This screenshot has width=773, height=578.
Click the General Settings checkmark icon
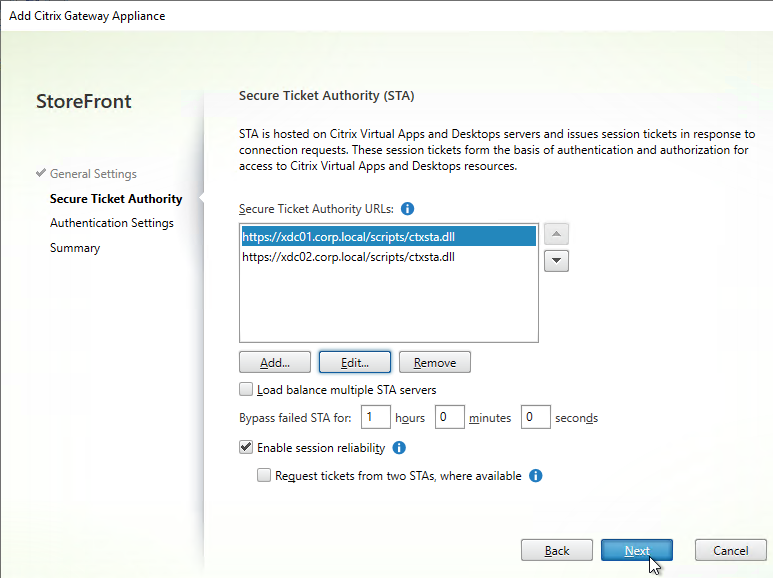41,173
